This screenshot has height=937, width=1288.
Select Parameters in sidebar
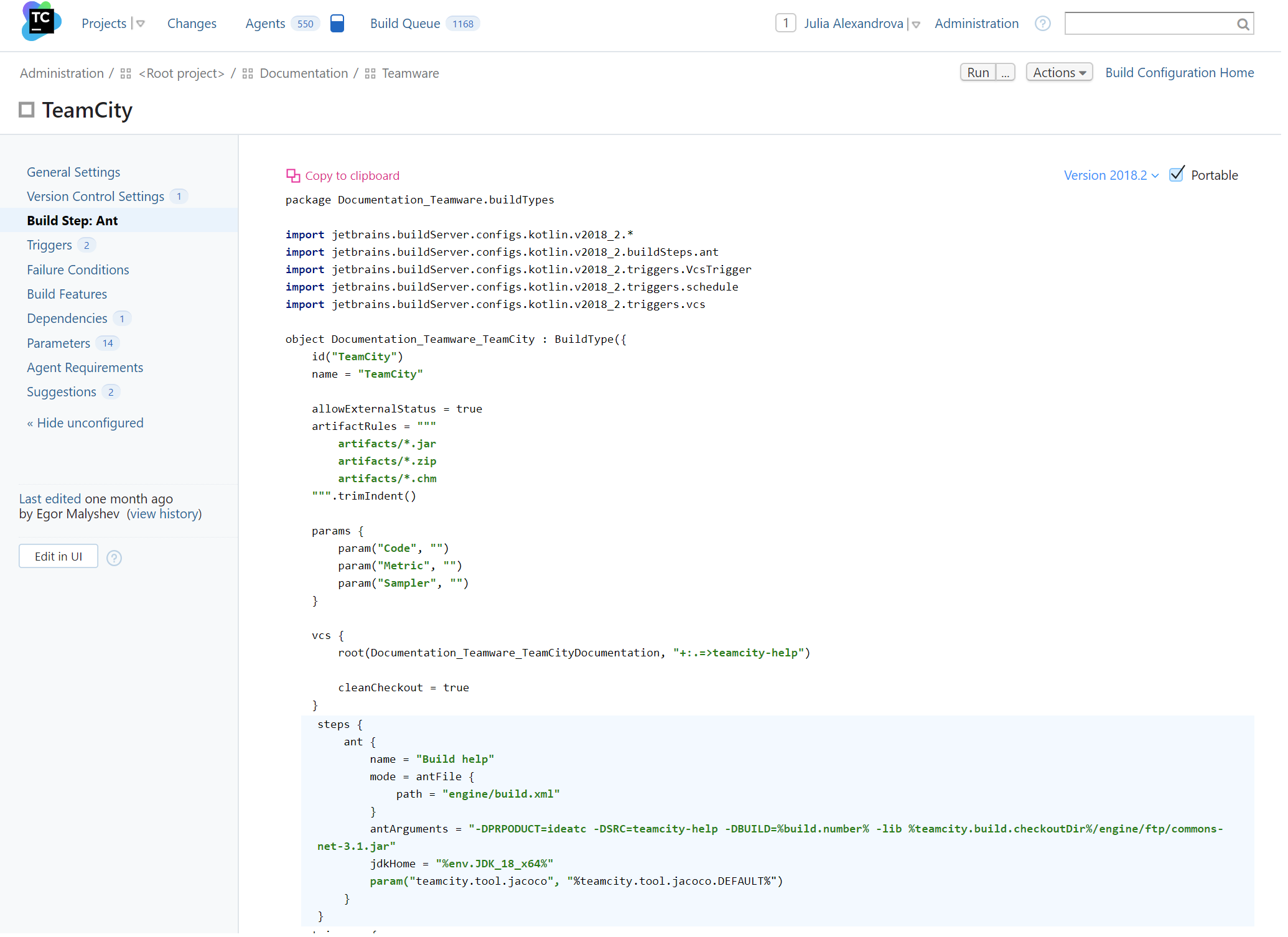59,345
